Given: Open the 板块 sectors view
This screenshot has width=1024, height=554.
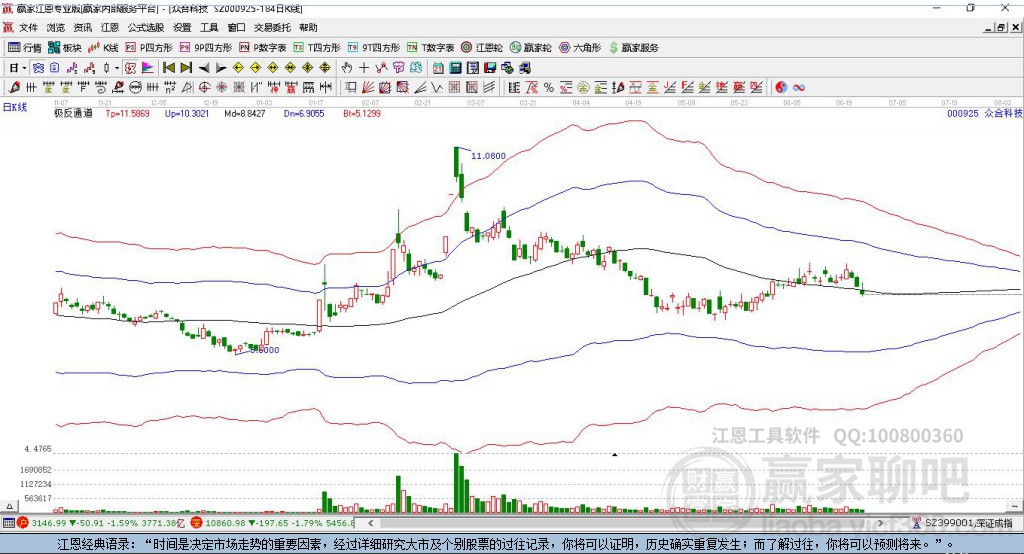Looking at the screenshot, I should 65,48.
